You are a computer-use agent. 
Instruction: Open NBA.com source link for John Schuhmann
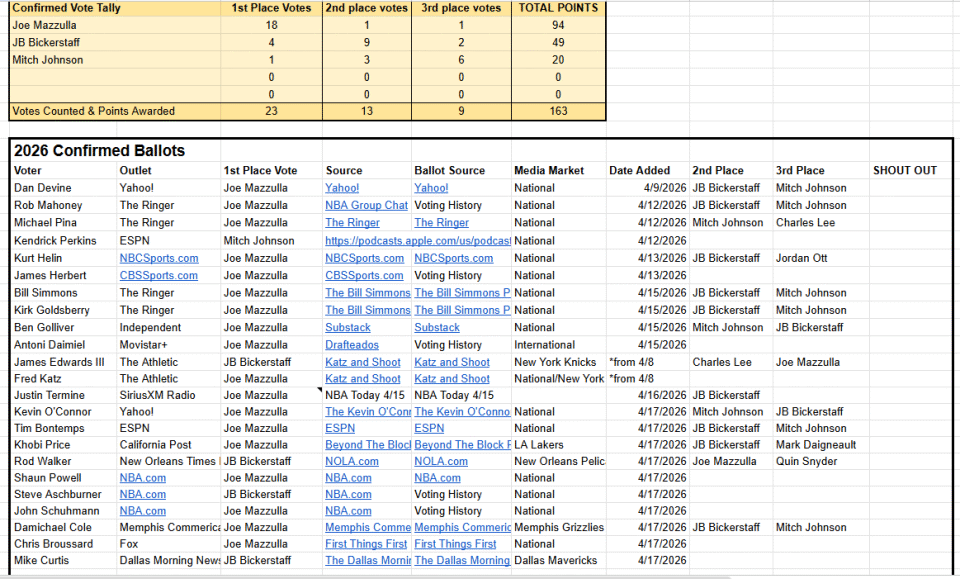tap(348, 511)
